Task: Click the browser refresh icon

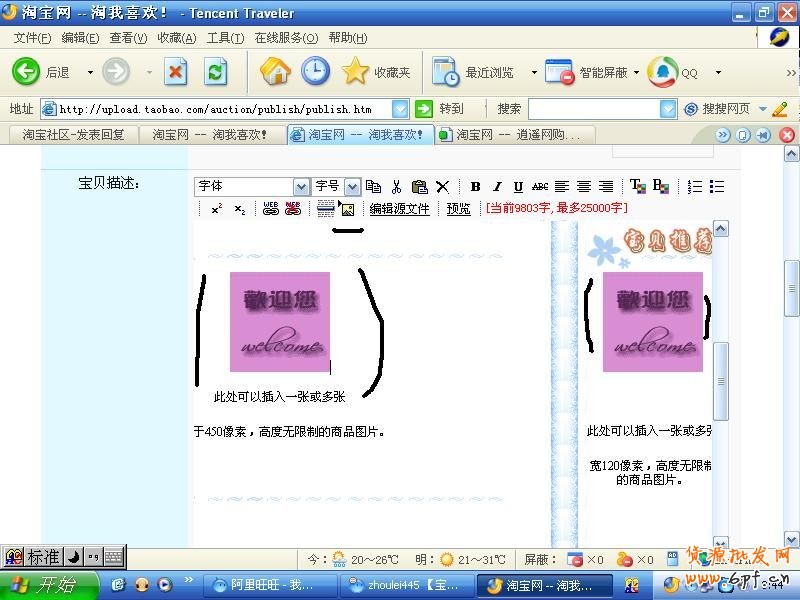Action: 215,71
